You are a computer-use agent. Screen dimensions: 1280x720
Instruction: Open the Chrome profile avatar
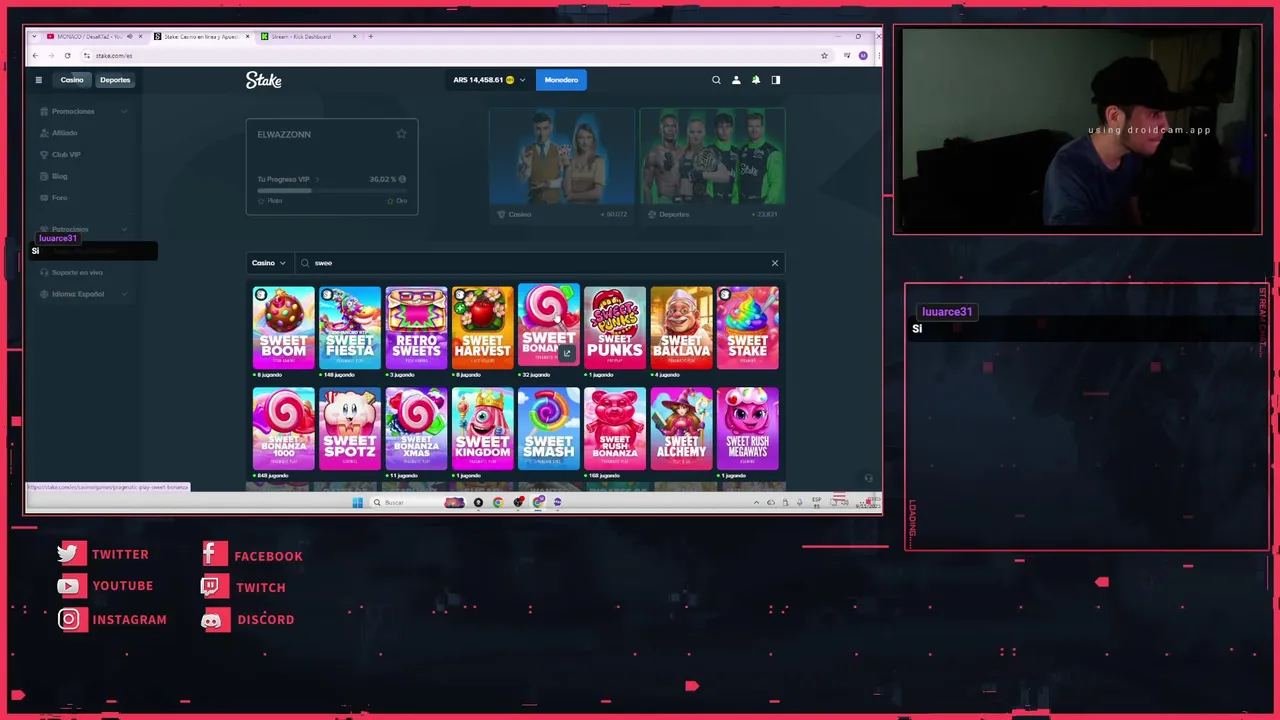863,56
